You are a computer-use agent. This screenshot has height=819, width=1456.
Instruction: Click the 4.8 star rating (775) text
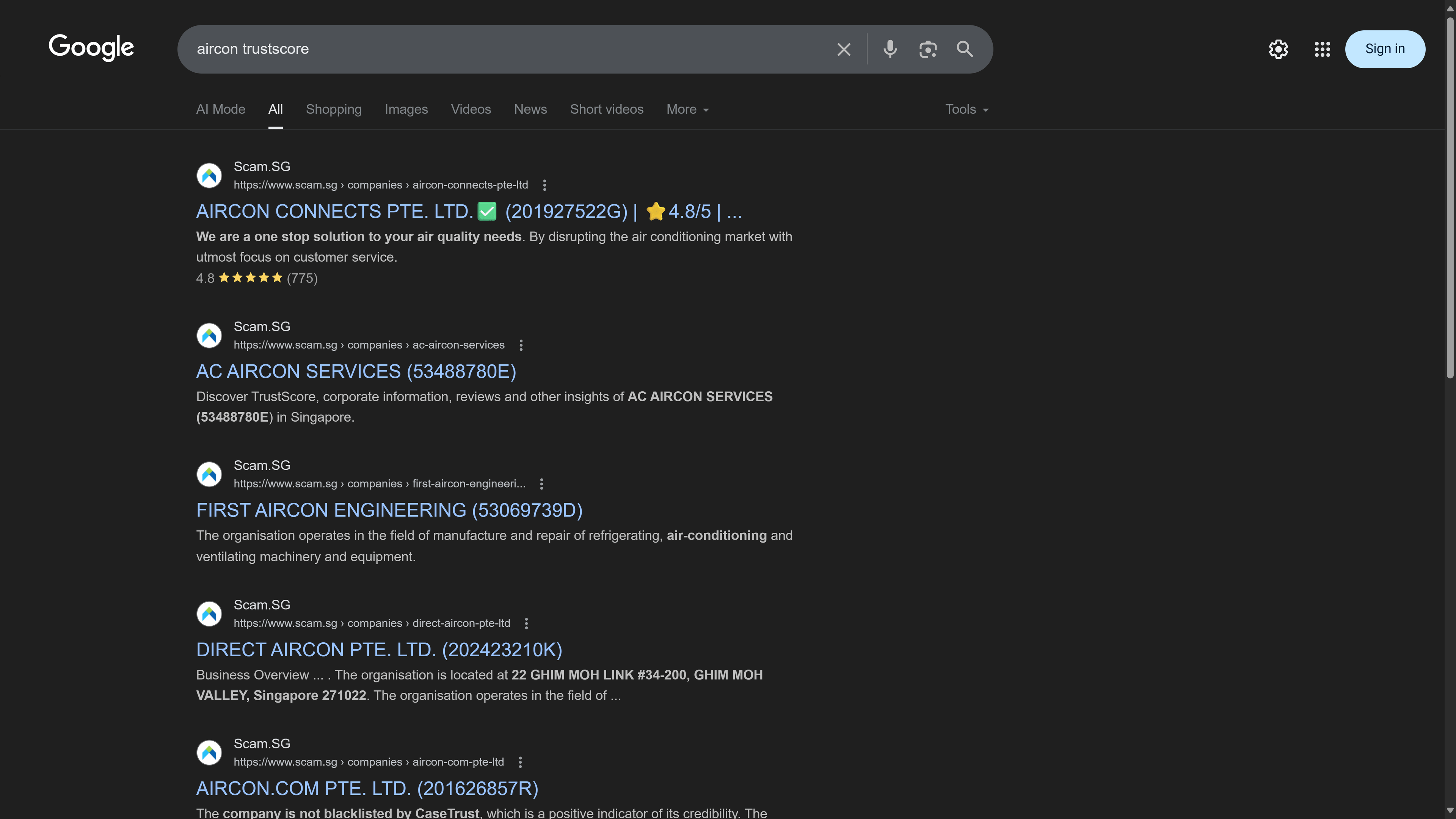tap(257, 278)
